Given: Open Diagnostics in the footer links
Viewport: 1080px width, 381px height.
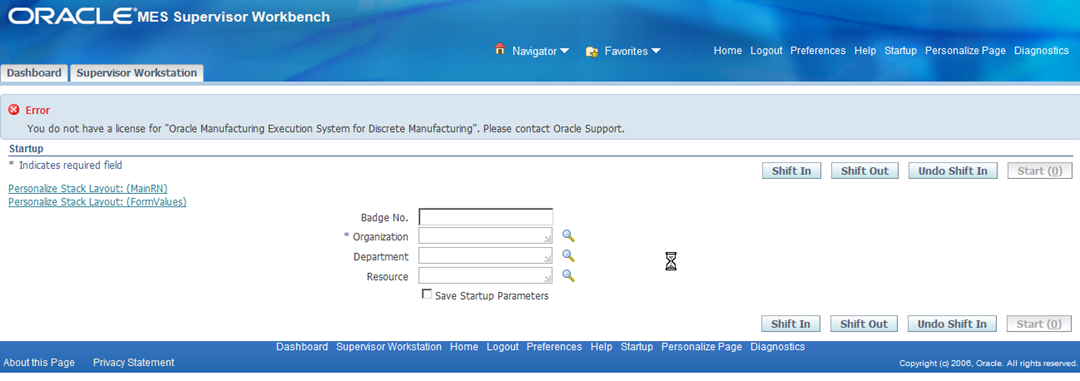Looking at the screenshot, I should (778, 347).
